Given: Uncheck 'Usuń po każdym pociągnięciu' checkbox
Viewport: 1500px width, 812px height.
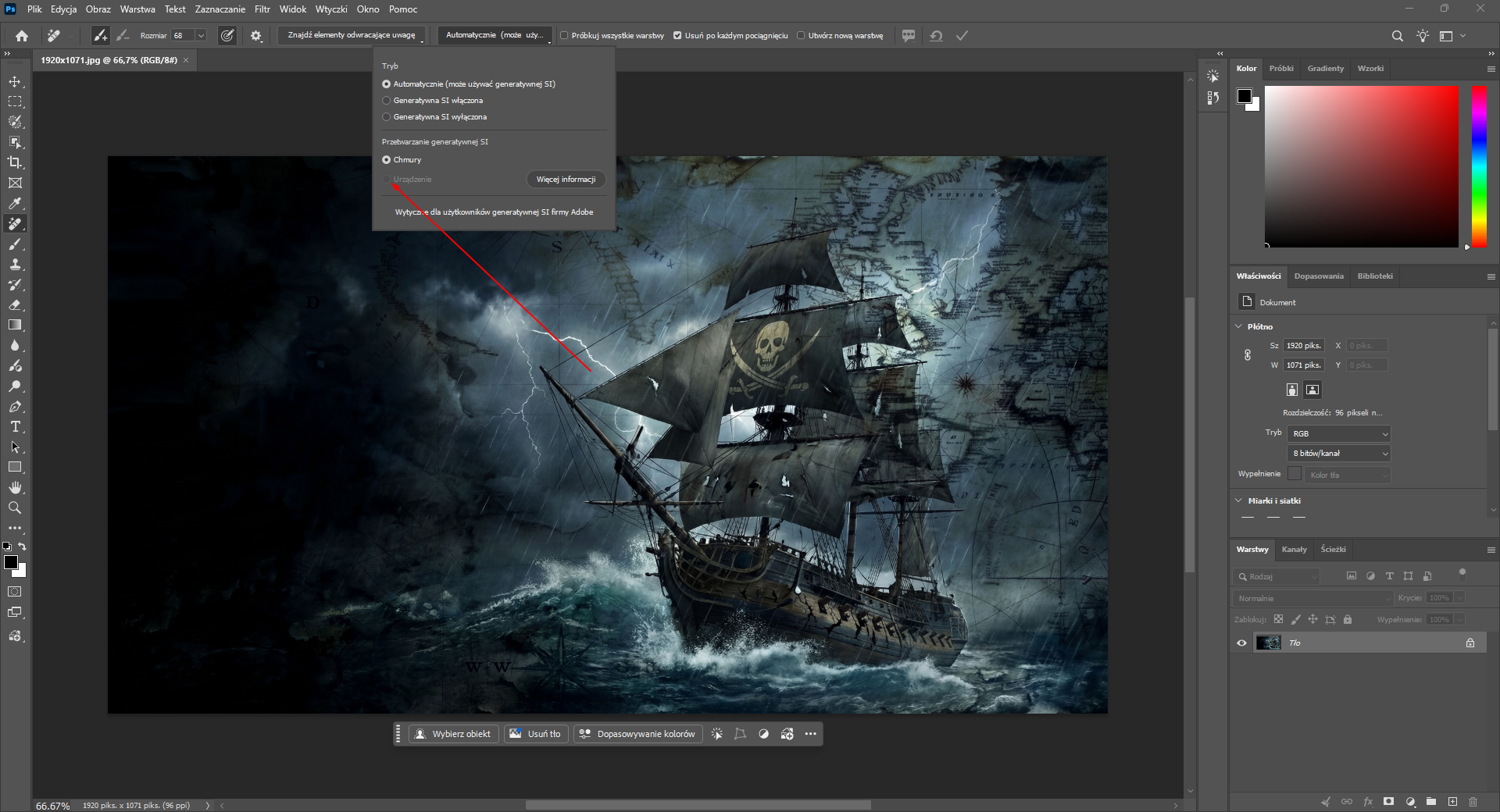Looking at the screenshot, I should pos(677,36).
